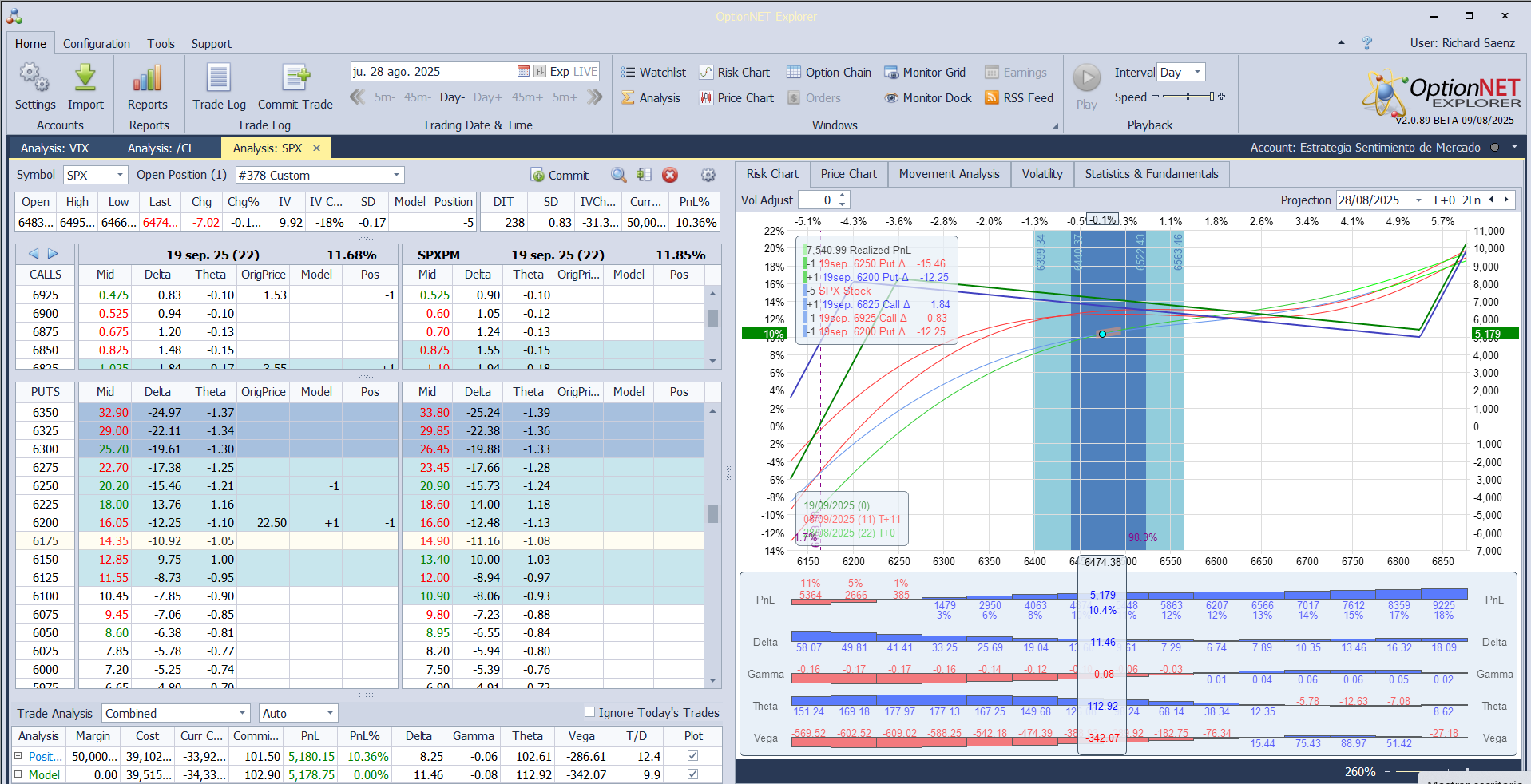Uncheck Plot for the Model row
1531x784 pixels.
[692, 774]
